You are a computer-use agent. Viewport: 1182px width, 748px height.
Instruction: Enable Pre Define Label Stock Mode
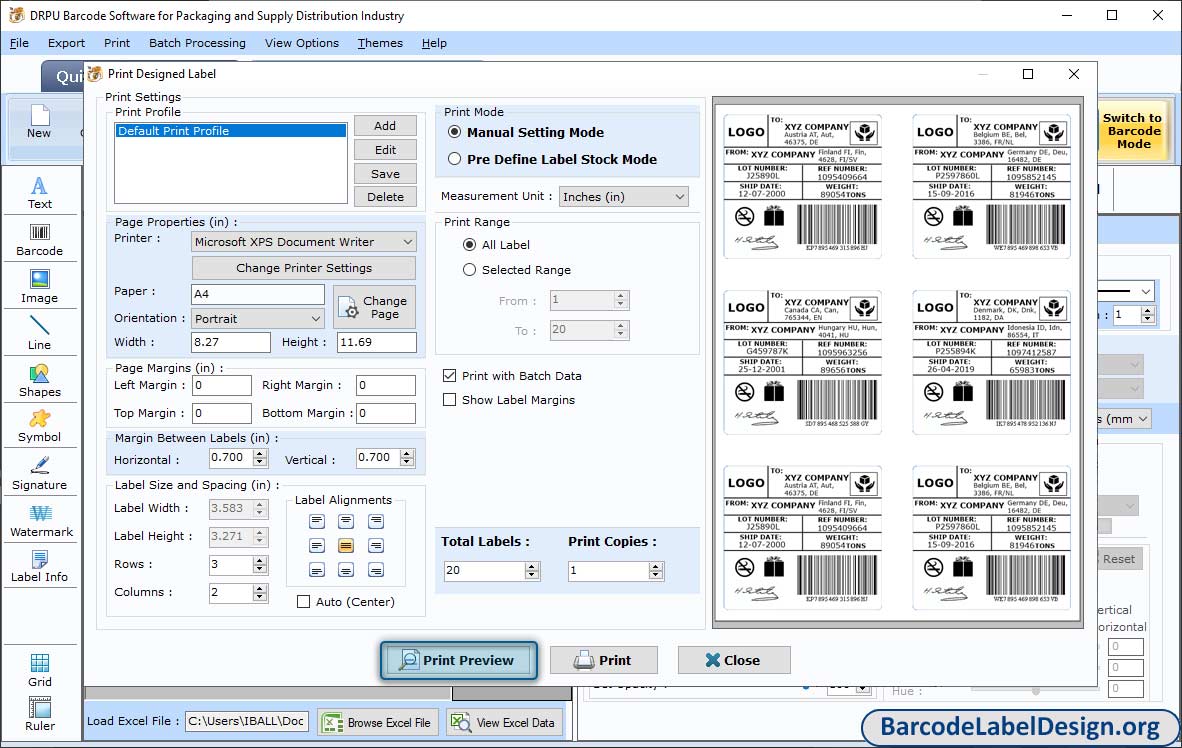455,159
